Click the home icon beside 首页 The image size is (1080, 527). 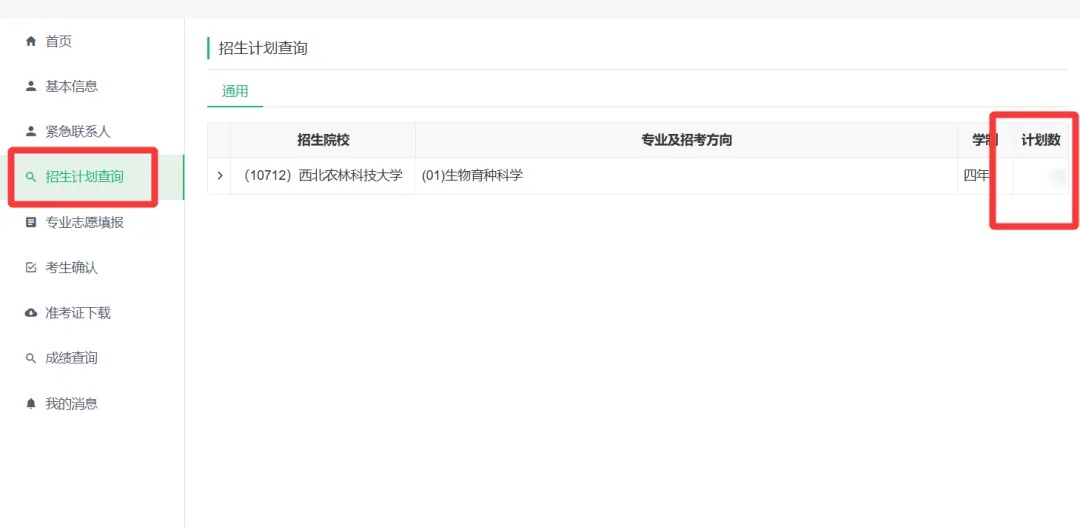30,41
